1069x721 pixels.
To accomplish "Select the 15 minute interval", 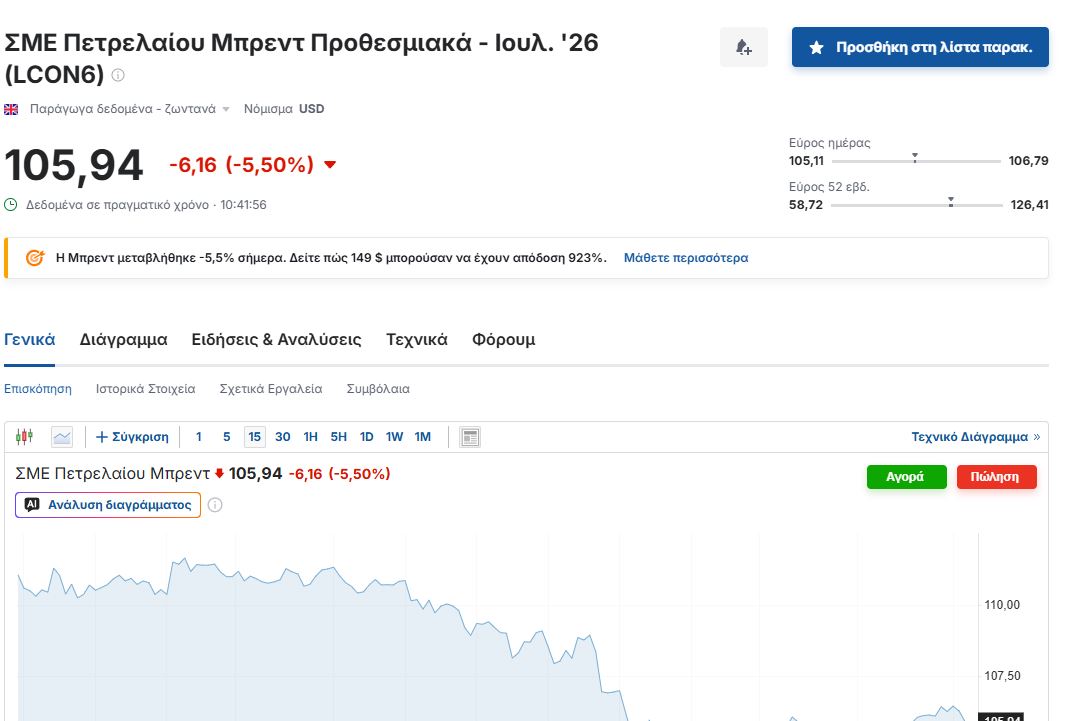I will coord(254,437).
